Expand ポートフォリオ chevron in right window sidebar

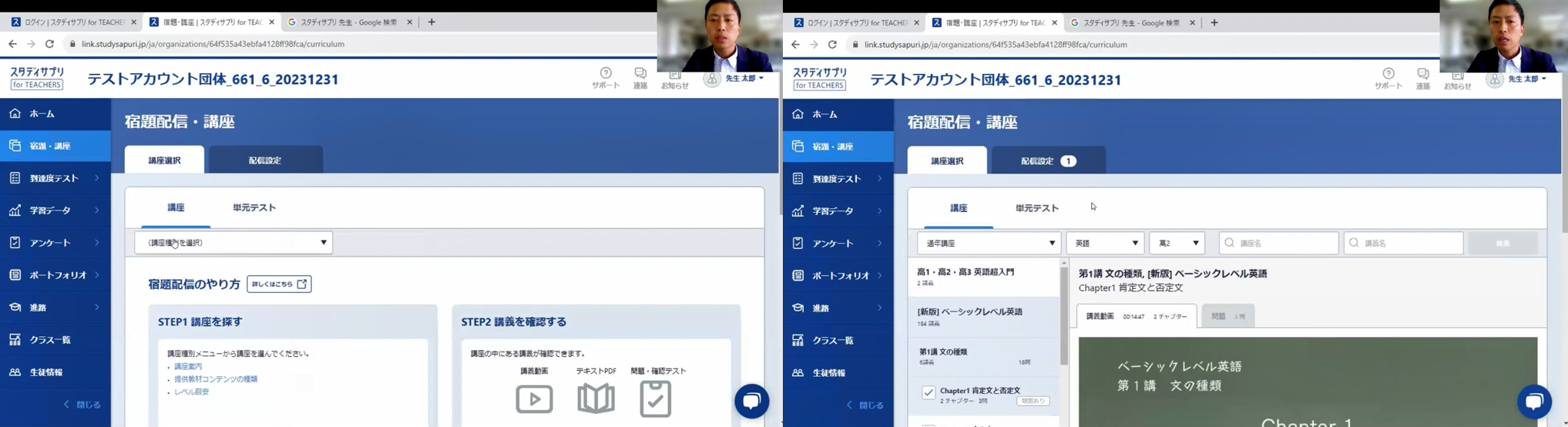click(x=880, y=276)
